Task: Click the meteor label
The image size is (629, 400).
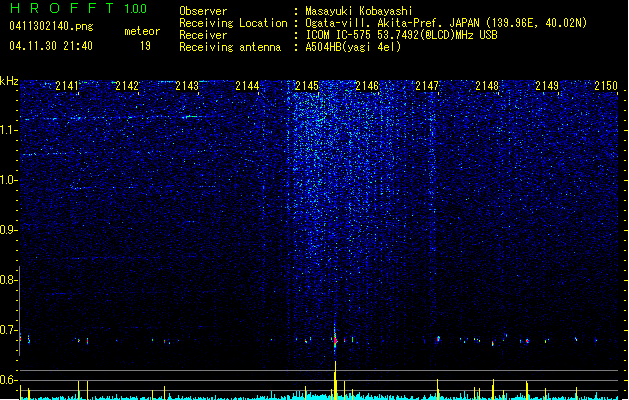Action: (x=142, y=31)
